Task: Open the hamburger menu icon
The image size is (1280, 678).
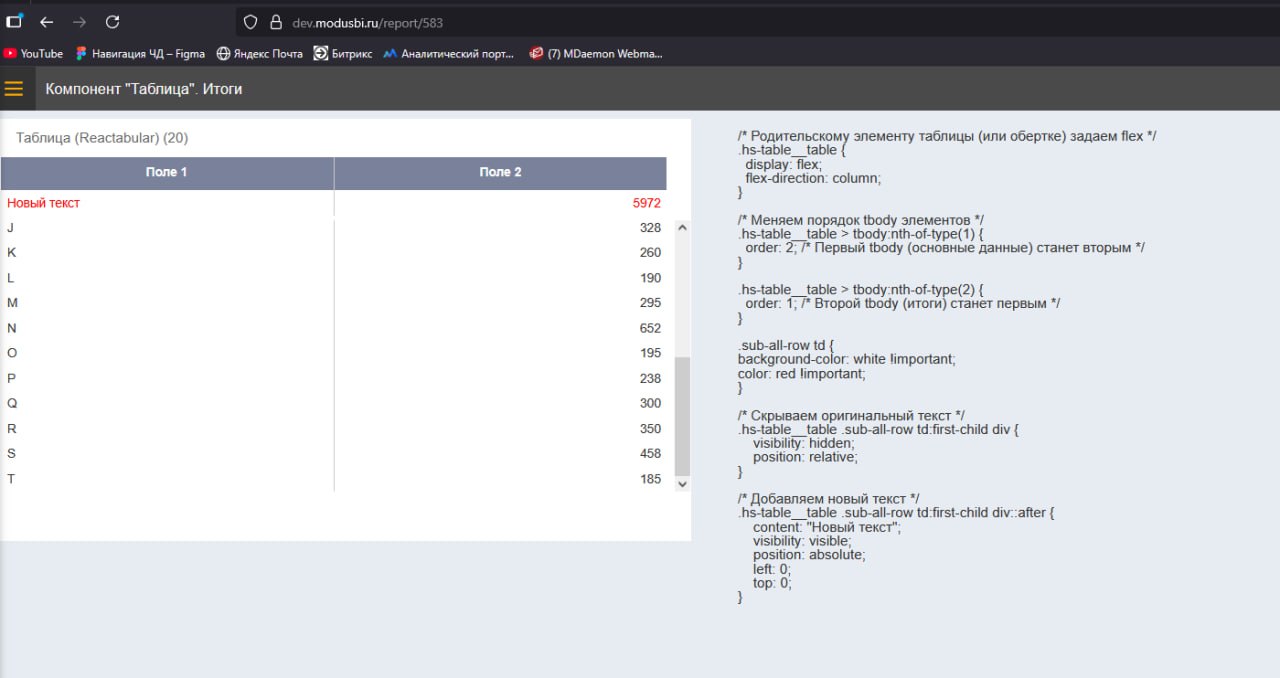Action: tap(14, 89)
